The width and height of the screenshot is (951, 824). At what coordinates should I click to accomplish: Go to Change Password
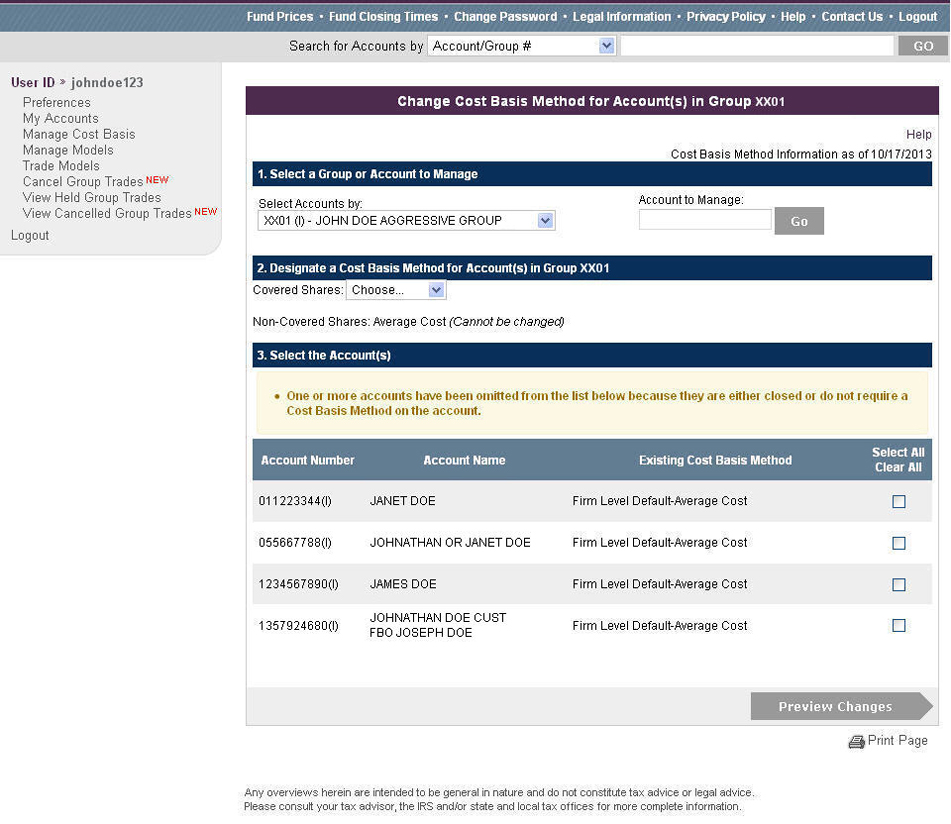505,16
